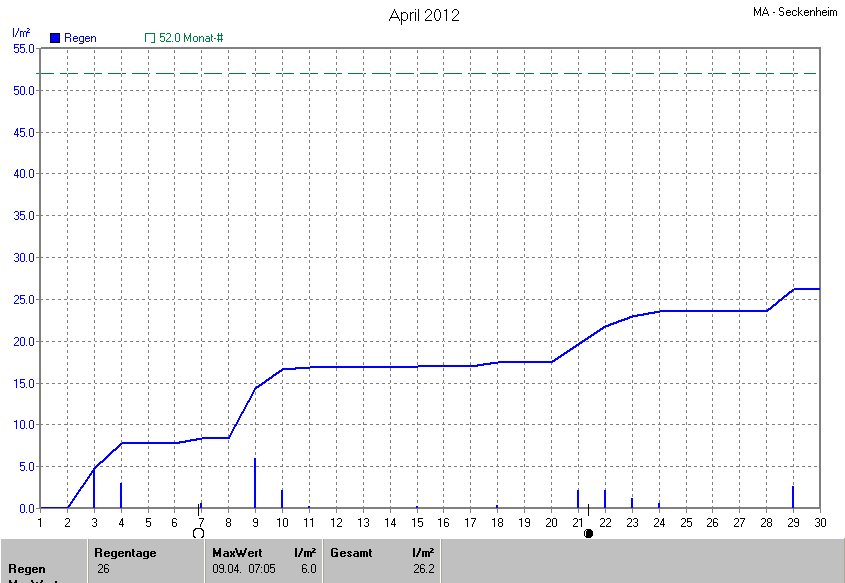Click the rain bar on day 10
The height and width of the screenshot is (583, 845).
pyautogui.click(x=282, y=499)
